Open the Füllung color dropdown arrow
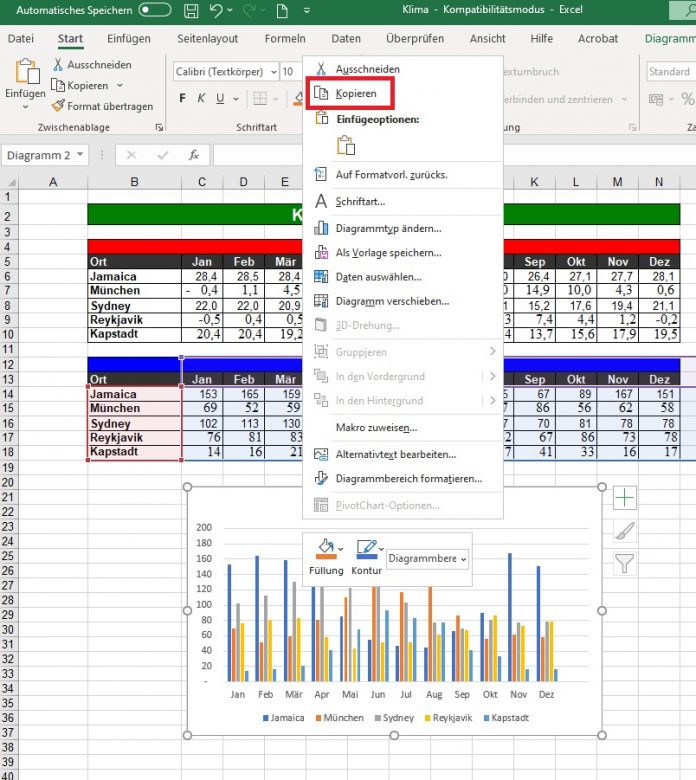 pyautogui.click(x=341, y=549)
